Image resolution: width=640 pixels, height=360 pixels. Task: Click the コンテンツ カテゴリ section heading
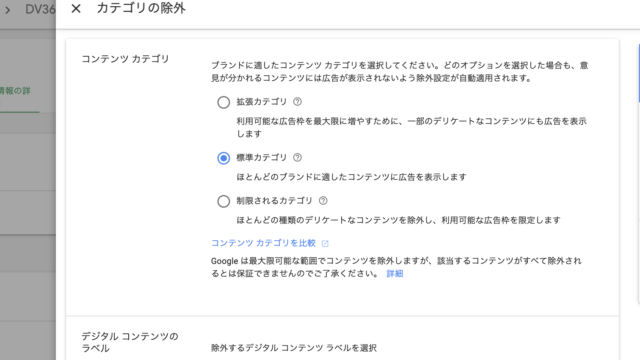click(x=125, y=59)
